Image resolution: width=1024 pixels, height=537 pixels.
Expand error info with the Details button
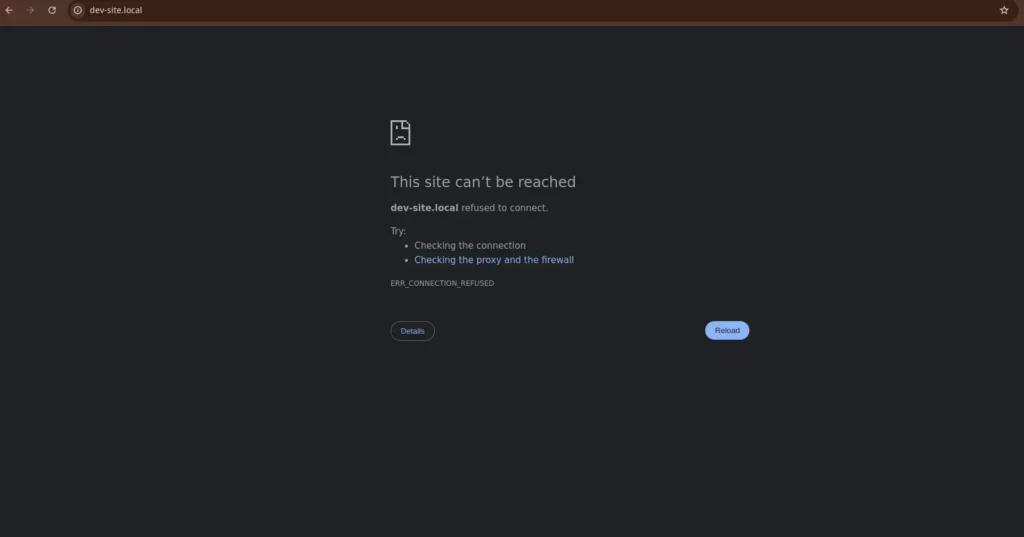[x=412, y=331]
